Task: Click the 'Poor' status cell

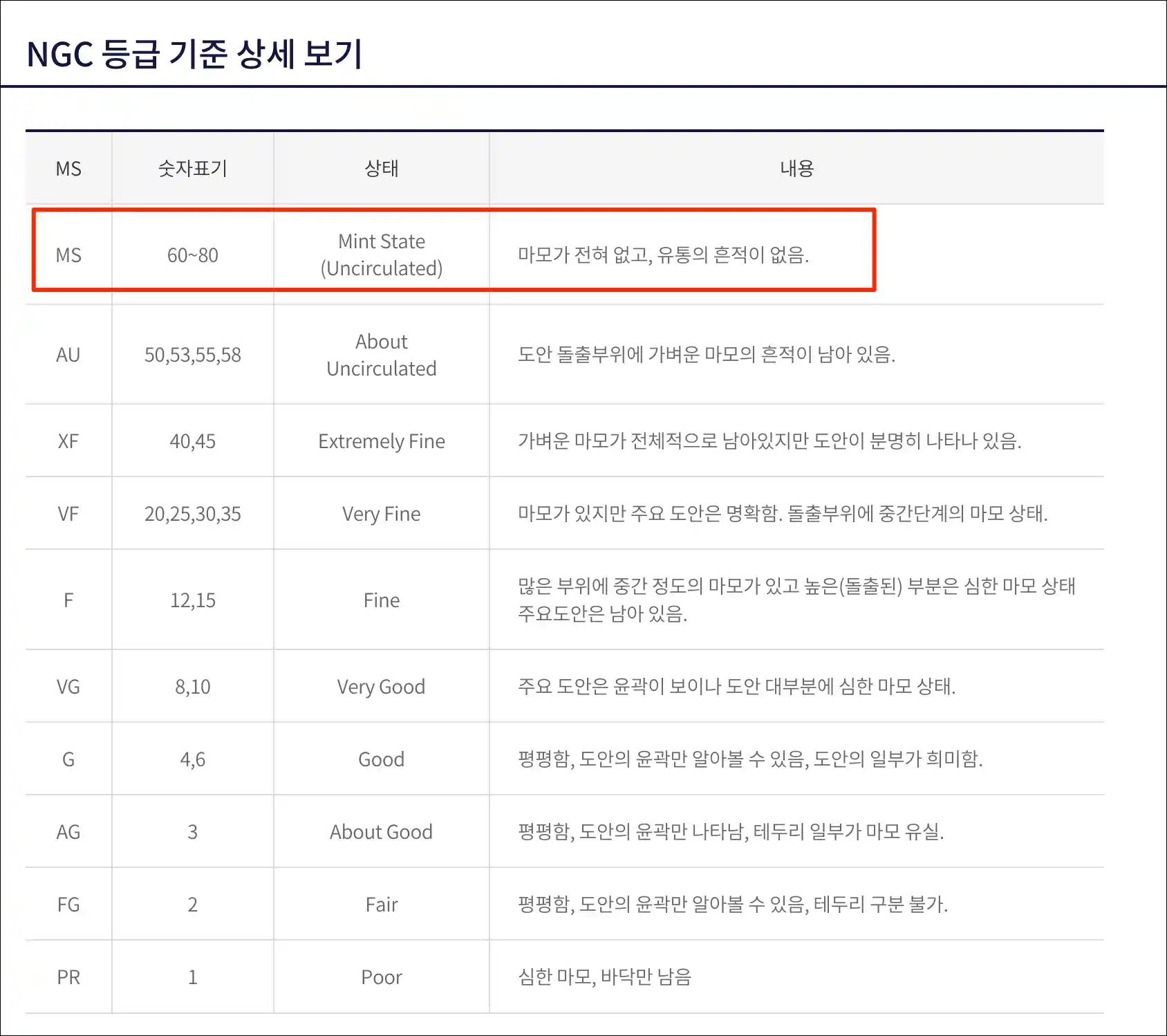Action: pyautogui.click(x=382, y=977)
